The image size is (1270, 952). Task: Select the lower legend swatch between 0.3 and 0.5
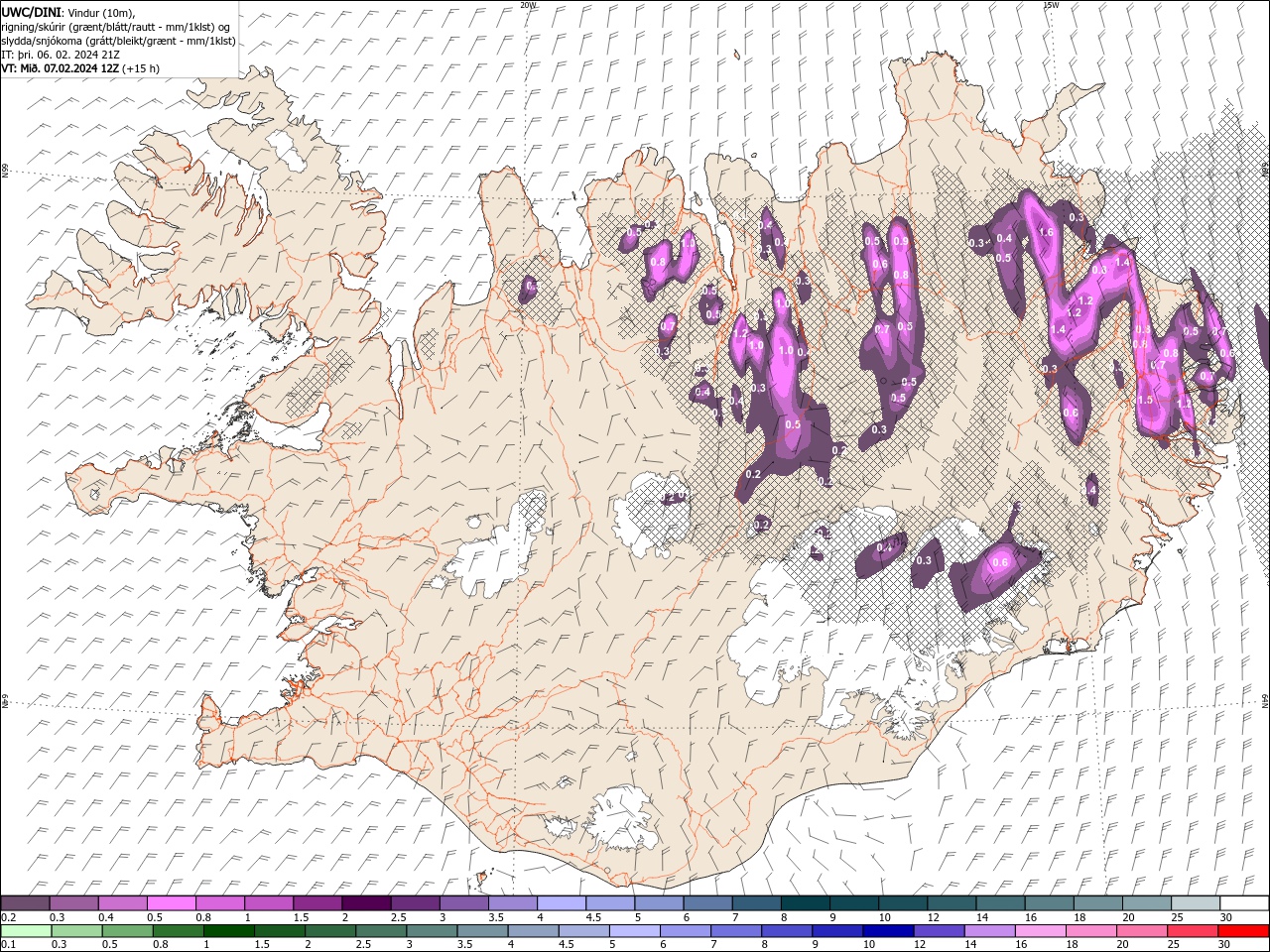click(x=77, y=931)
